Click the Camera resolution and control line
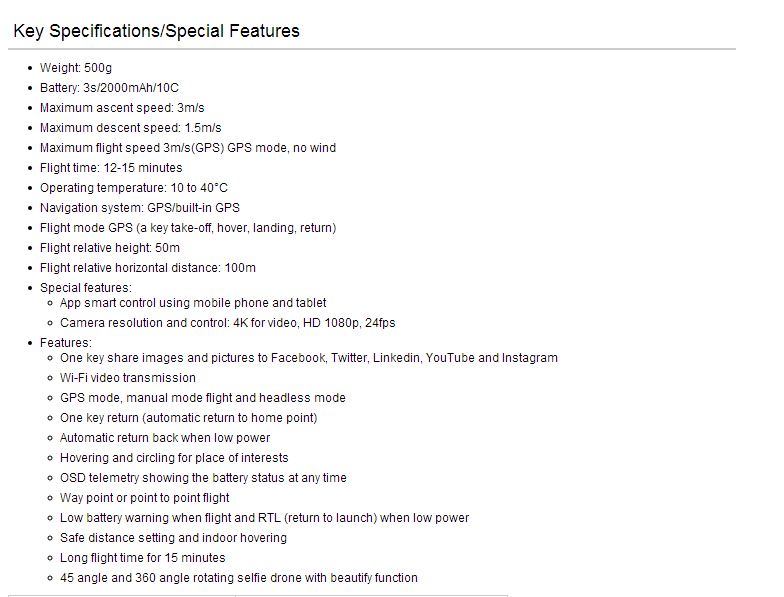784x597 pixels. coord(228,323)
